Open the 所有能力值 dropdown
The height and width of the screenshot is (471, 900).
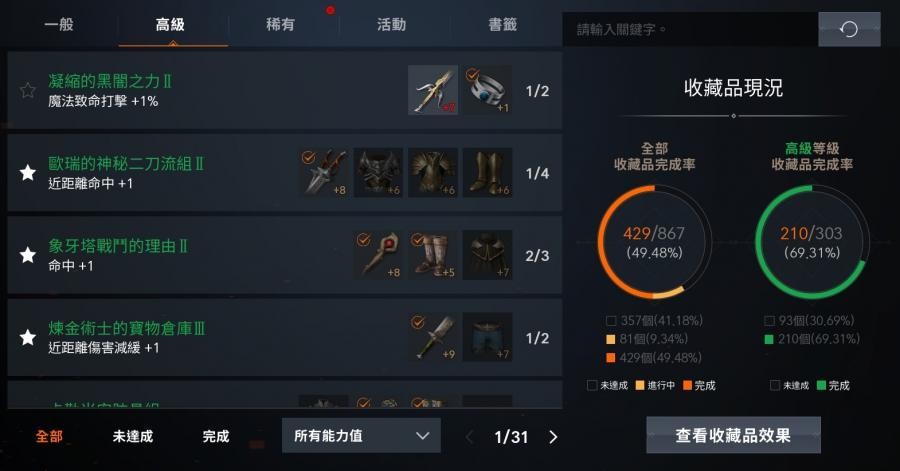361,435
